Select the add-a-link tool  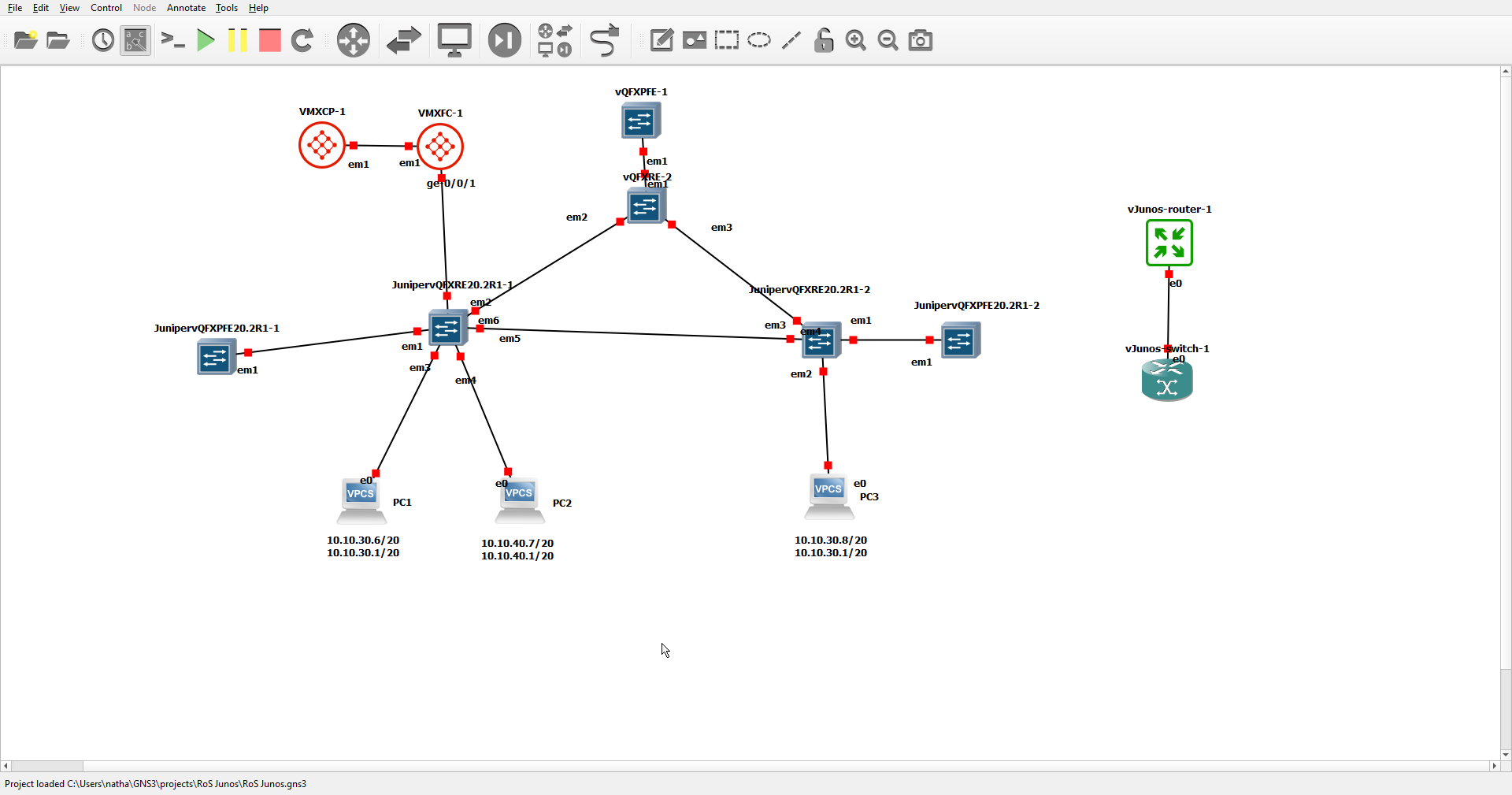604,40
